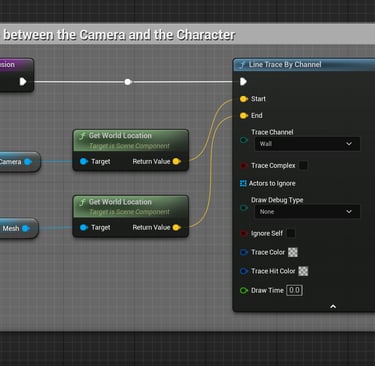The height and width of the screenshot is (366, 375).
Task: Open the Trace Color swatch
Action: tap(293, 252)
